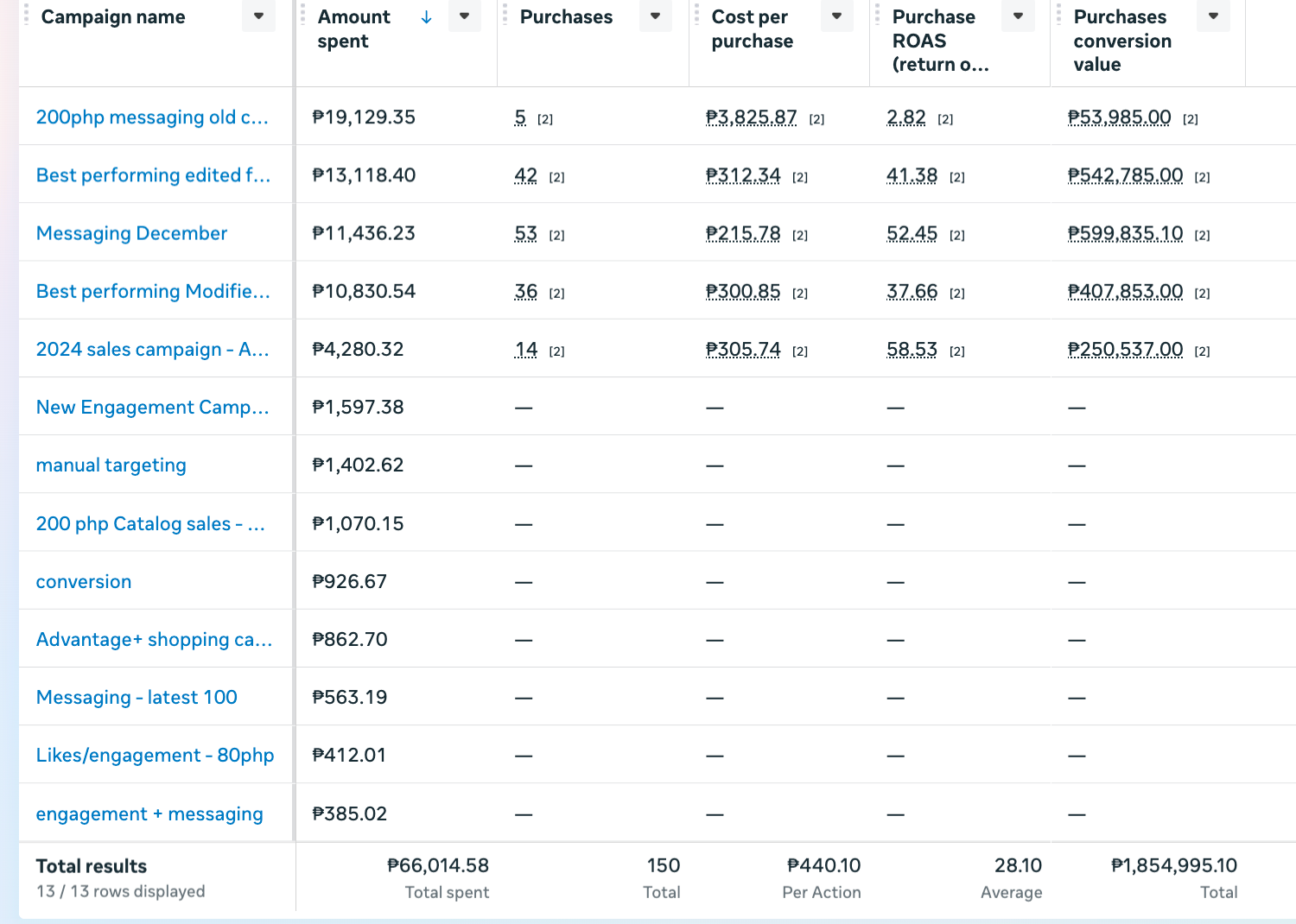Click the Purchases conversion value header

(1122, 41)
